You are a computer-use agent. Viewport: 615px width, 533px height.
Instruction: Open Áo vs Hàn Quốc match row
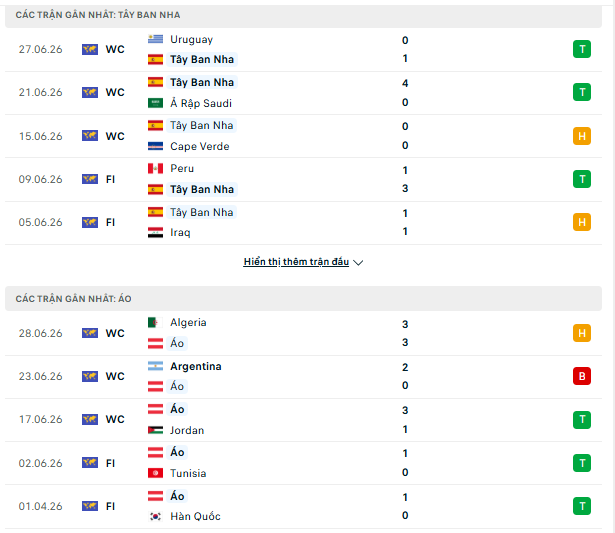303,506
